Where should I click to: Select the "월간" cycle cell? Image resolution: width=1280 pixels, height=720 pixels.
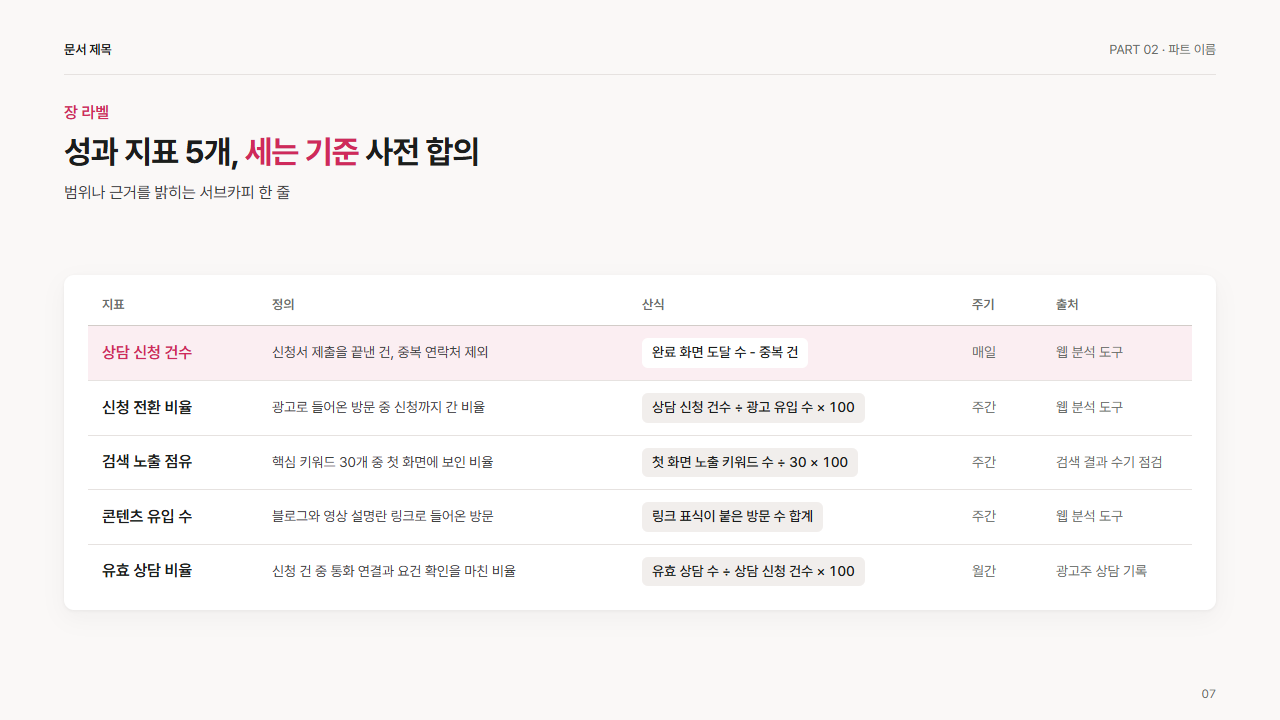pos(984,571)
